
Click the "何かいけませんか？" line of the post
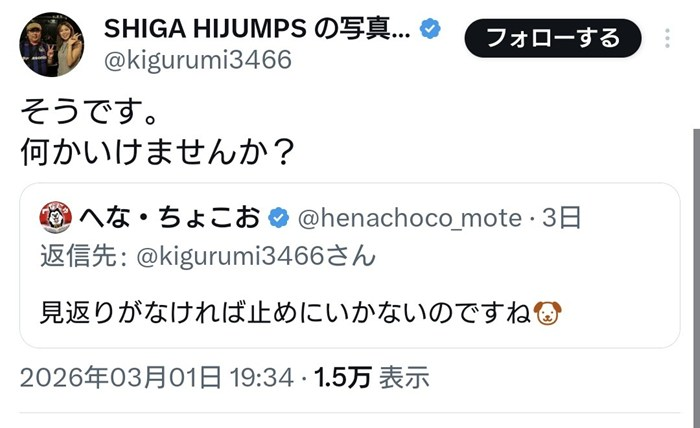tap(156, 150)
